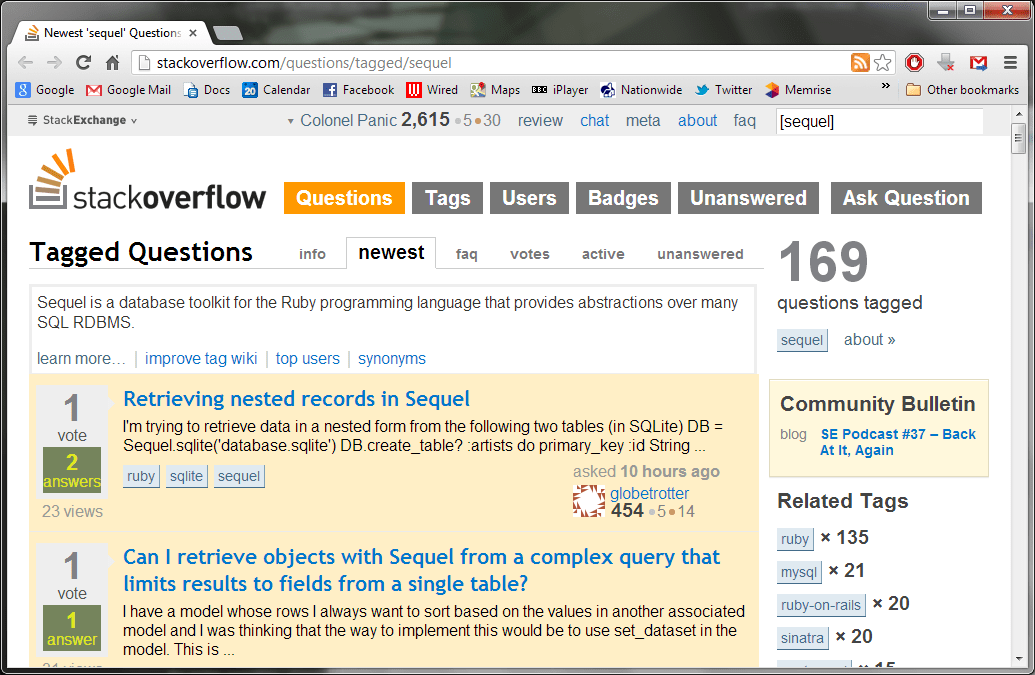
Task: Open the Docs bookmark
Action: [x=207, y=90]
